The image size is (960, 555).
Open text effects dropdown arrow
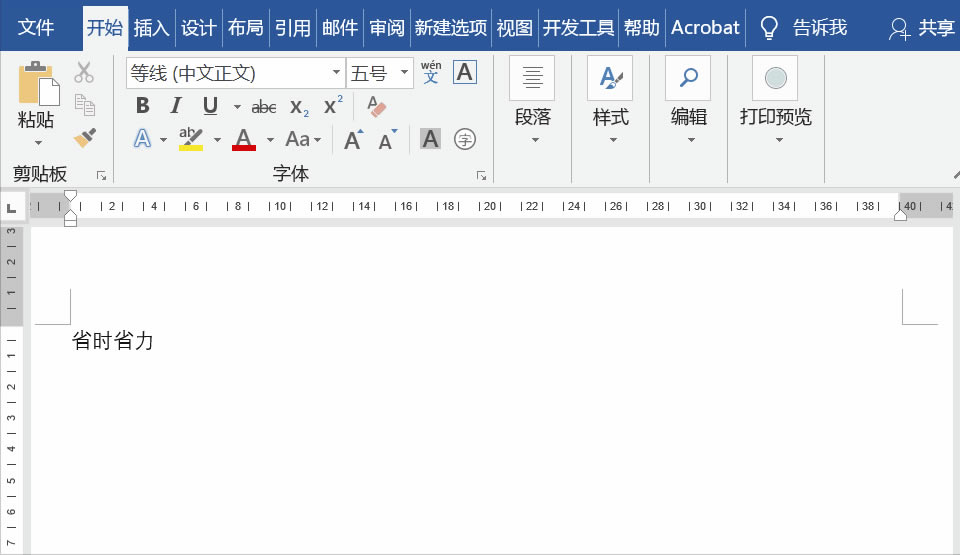click(x=163, y=140)
